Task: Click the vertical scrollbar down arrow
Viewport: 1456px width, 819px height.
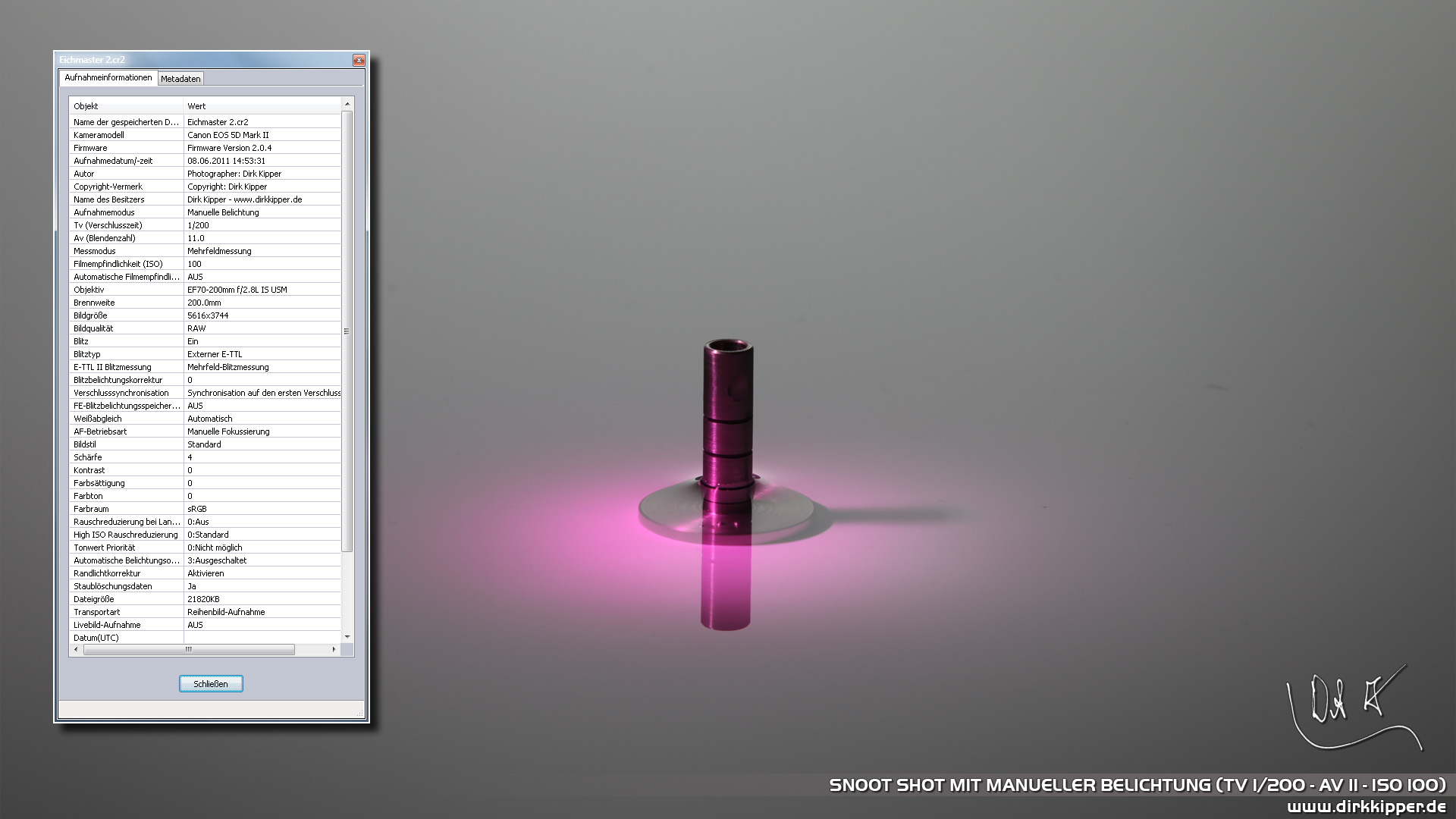Action: click(x=347, y=637)
